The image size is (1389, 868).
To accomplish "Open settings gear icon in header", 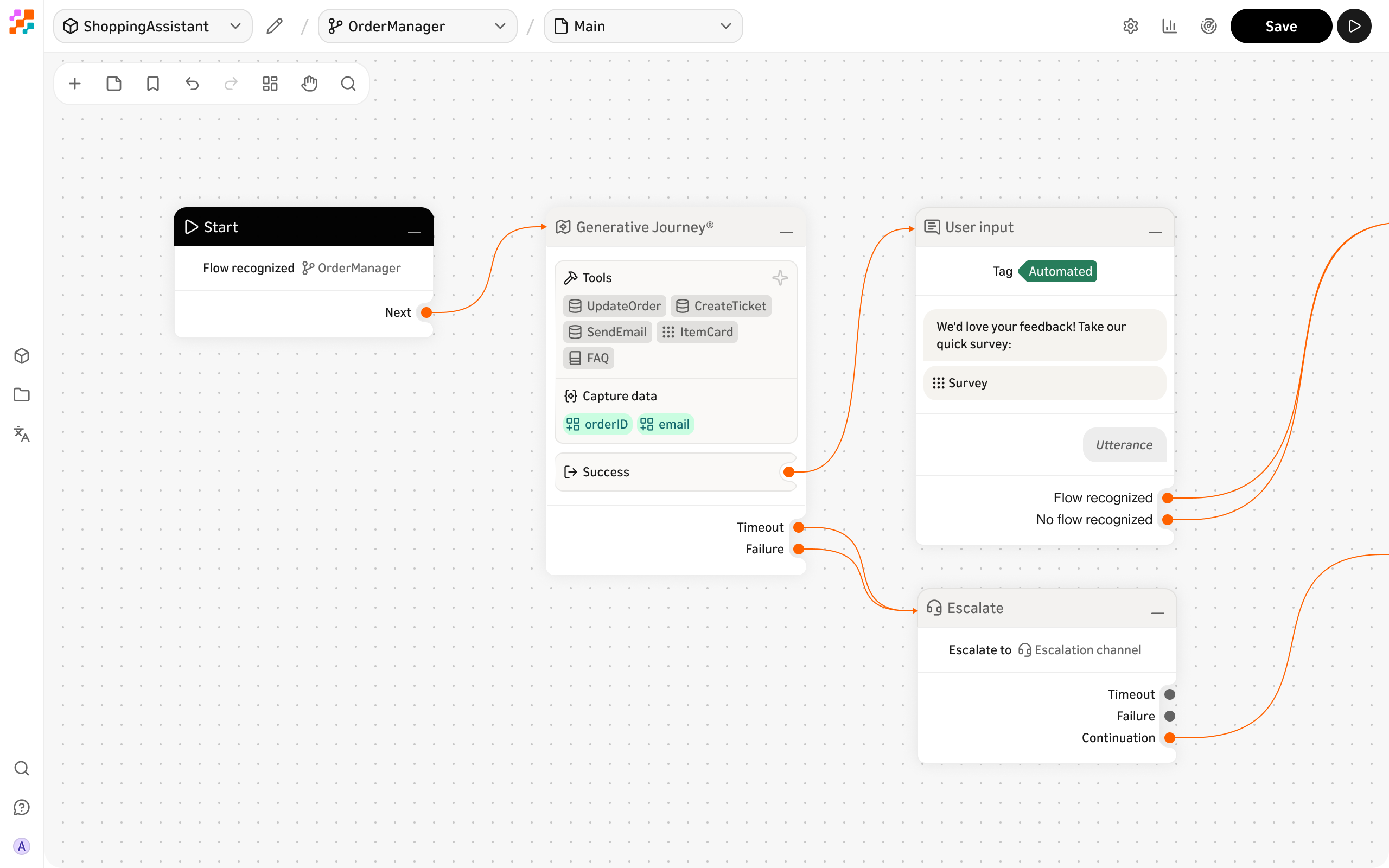I will (x=1130, y=26).
